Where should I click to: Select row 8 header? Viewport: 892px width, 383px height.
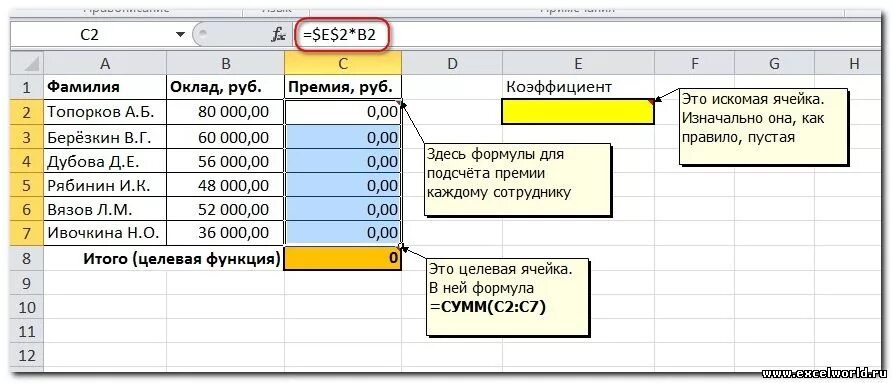26,258
